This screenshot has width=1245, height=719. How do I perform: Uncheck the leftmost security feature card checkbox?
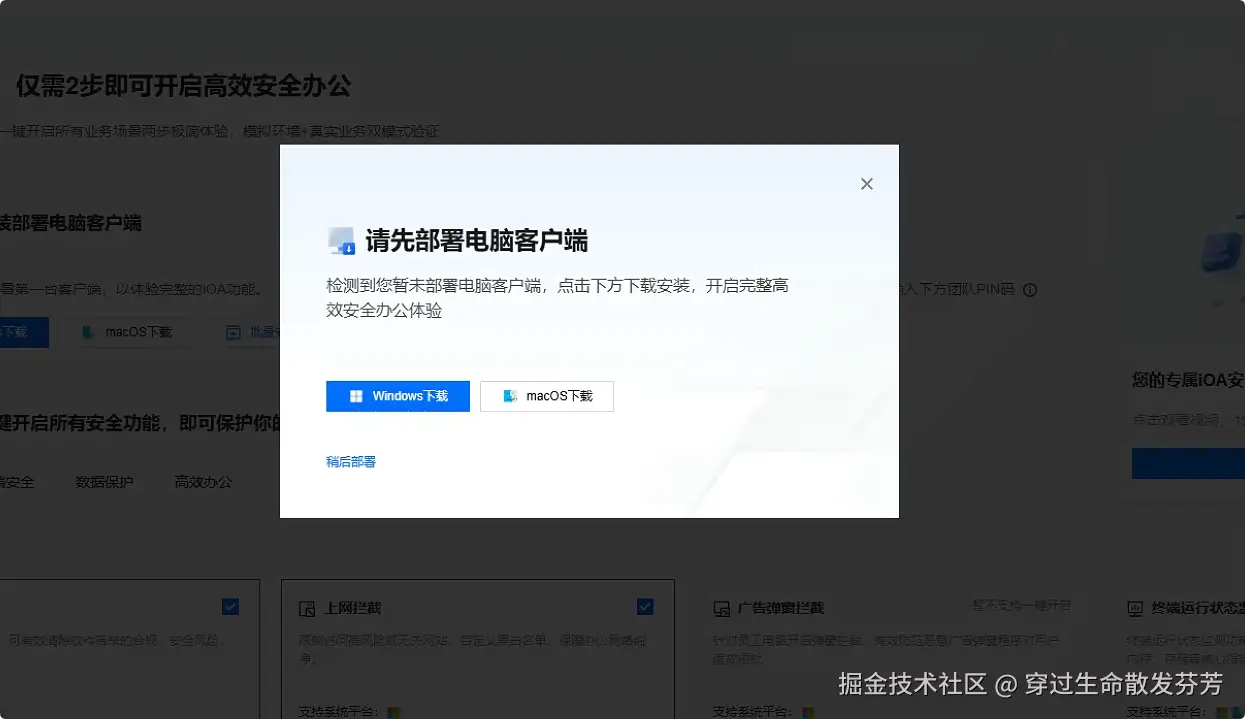pyautogui.click(x=231, y=606)
